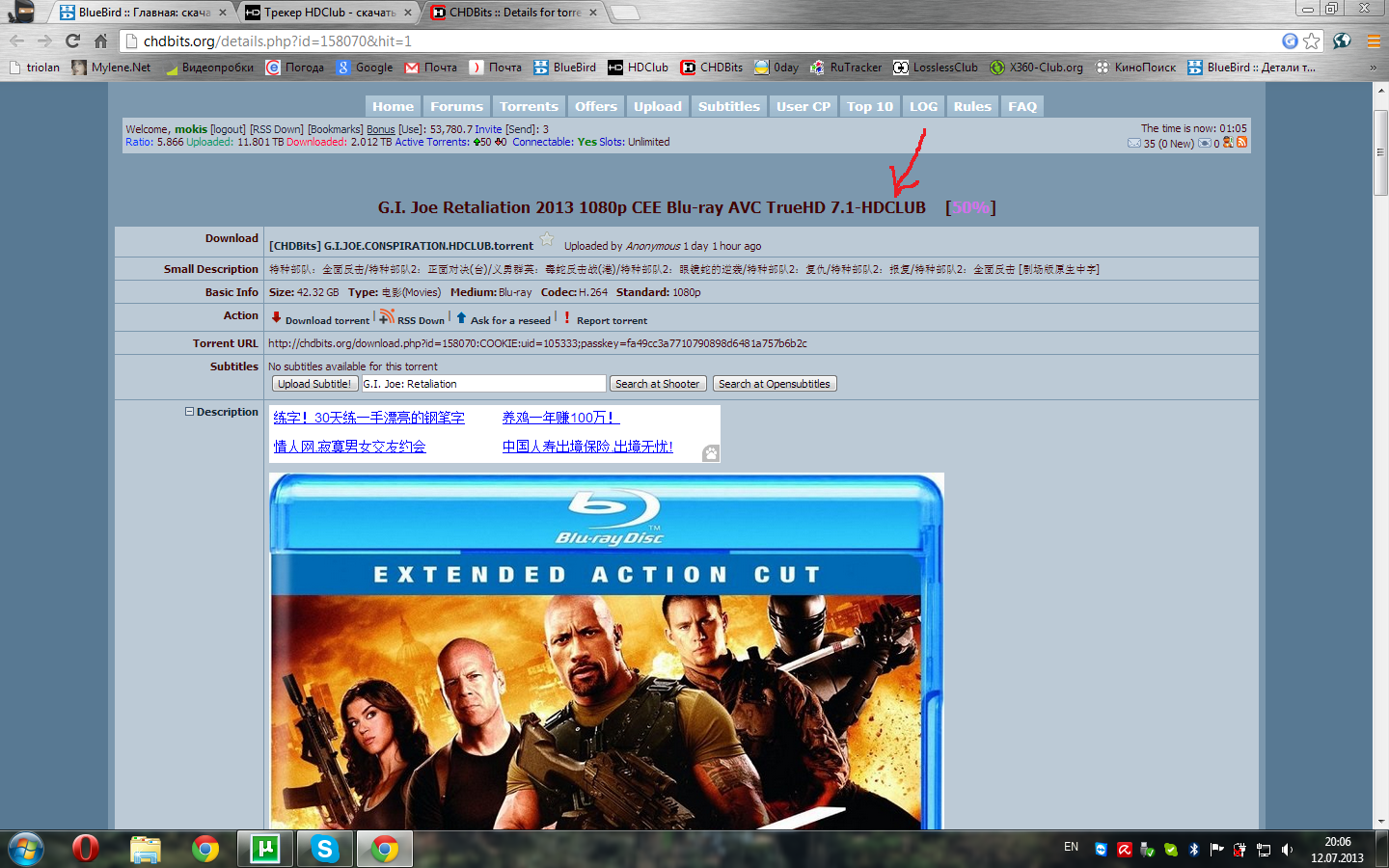The image size is (1389, 868).
Task: Reload the page with the refresh icon
Action: (72, 41)
